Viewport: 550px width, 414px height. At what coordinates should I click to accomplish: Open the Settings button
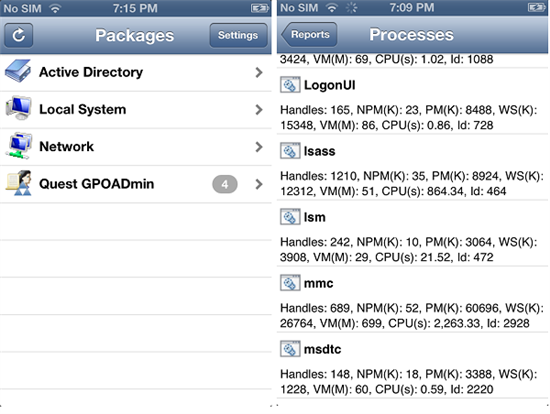click(238, 35)
